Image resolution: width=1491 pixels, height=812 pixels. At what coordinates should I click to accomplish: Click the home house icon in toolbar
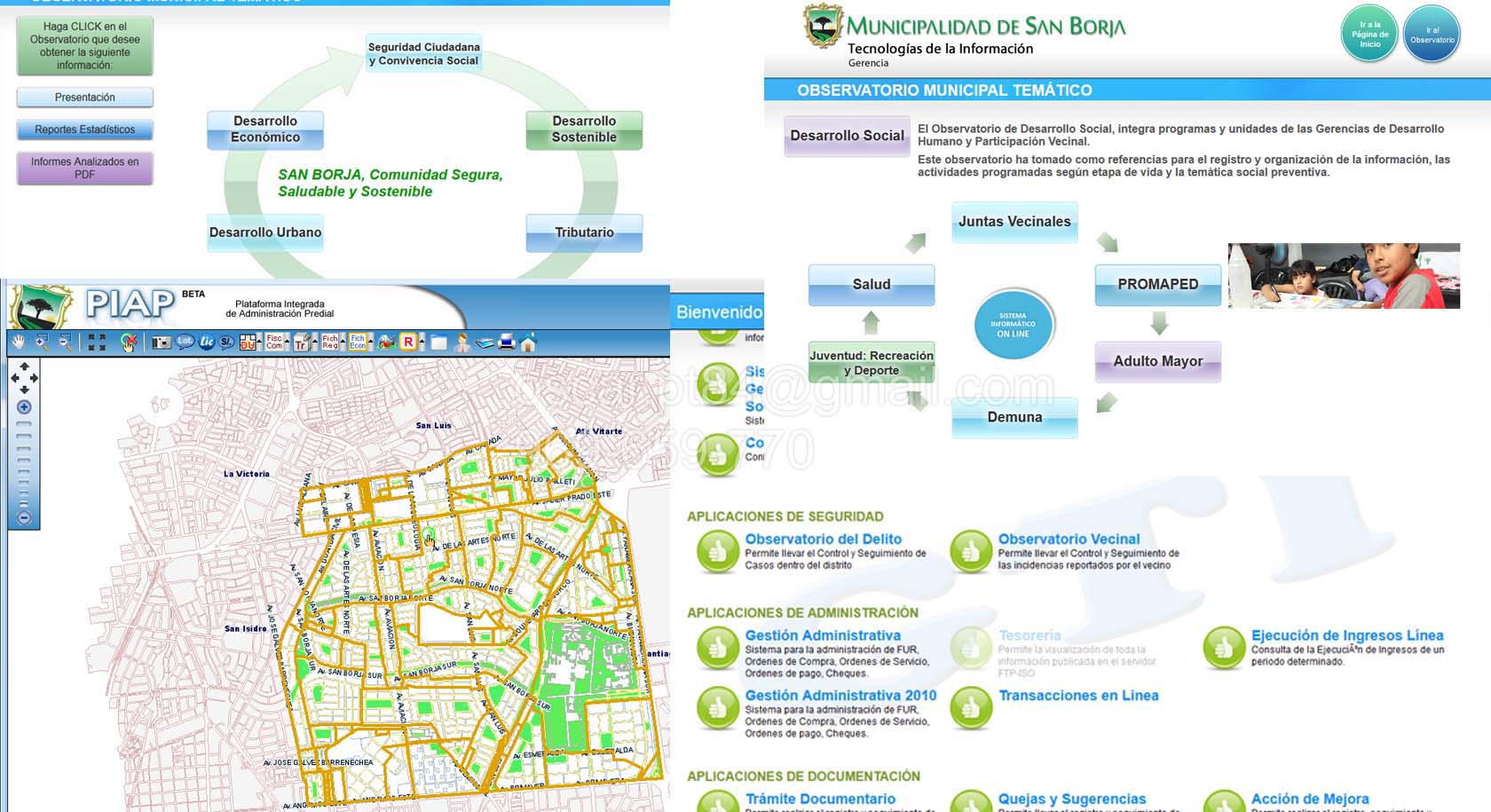click(x=528, y=342)
